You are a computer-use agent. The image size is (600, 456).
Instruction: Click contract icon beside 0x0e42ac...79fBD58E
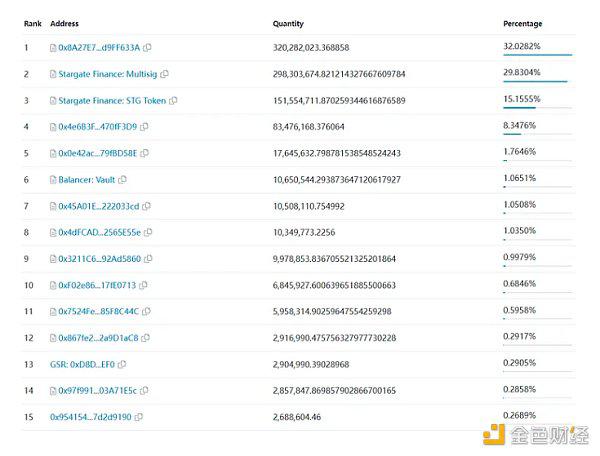tap(53, 153)
